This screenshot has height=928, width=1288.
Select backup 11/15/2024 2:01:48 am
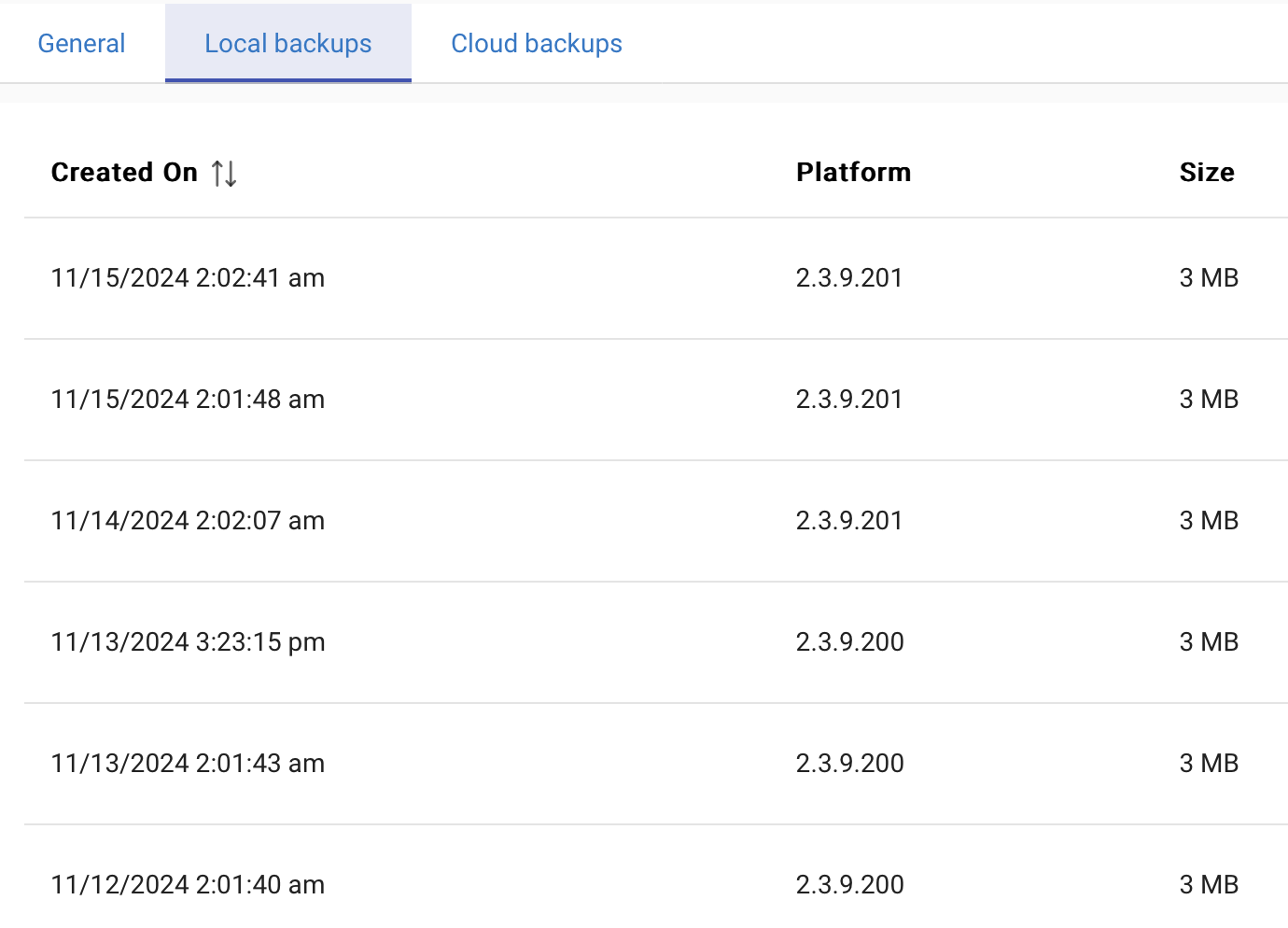(x=188, y=400)
